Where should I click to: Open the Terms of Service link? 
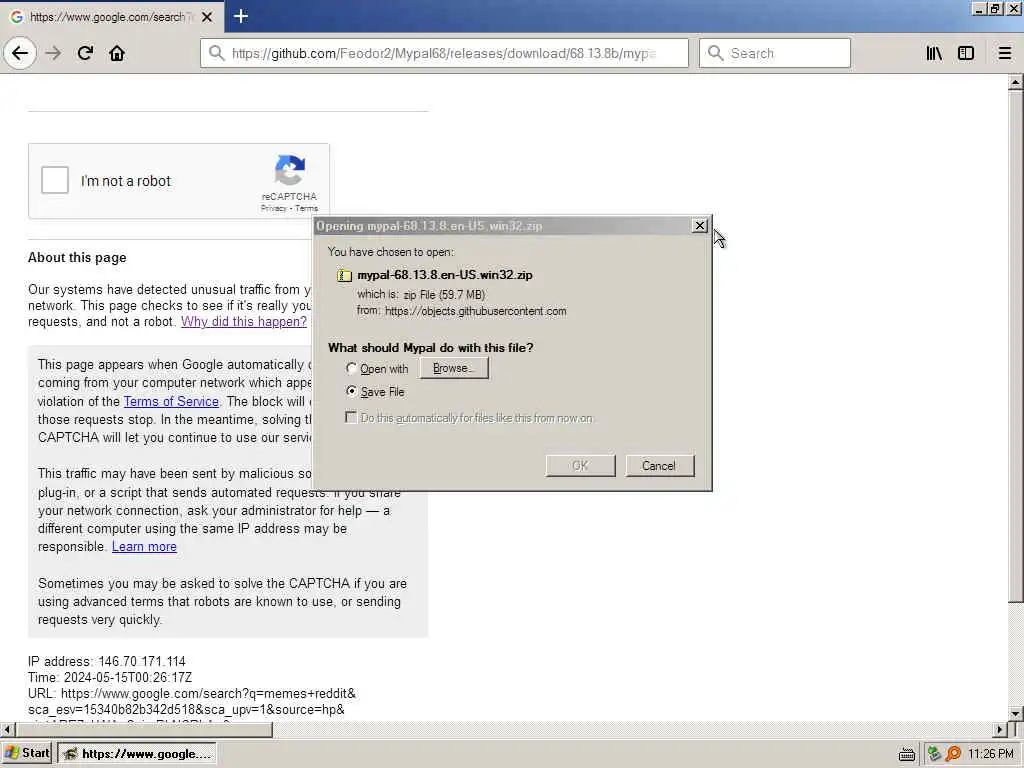(171, 401)
